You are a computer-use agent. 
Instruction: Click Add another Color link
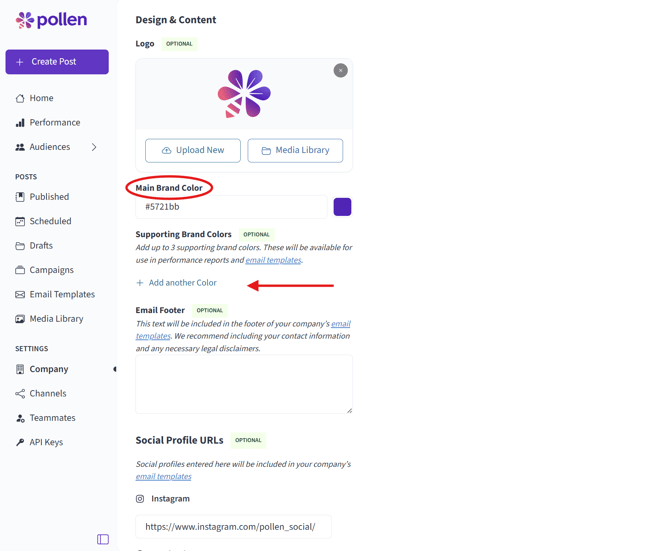176,283
